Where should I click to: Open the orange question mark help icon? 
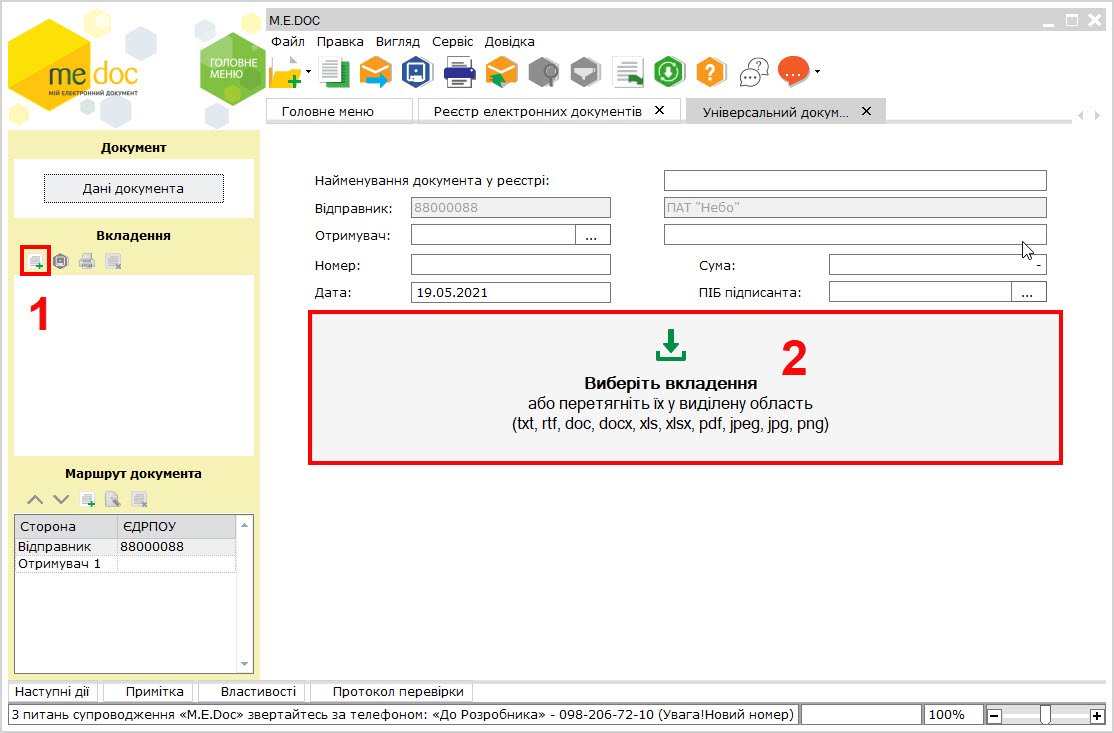[710, 72]
